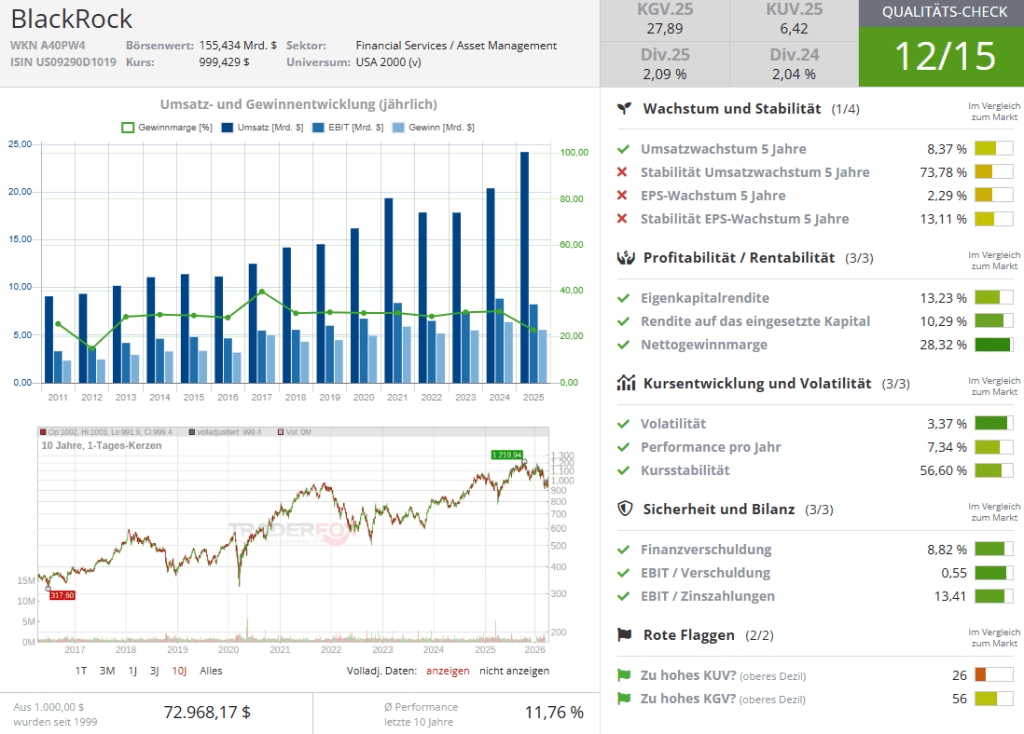Click the sprout icon beside Wachstum und Stabilität
The image size is (1024, 734).
pos(625,108)
